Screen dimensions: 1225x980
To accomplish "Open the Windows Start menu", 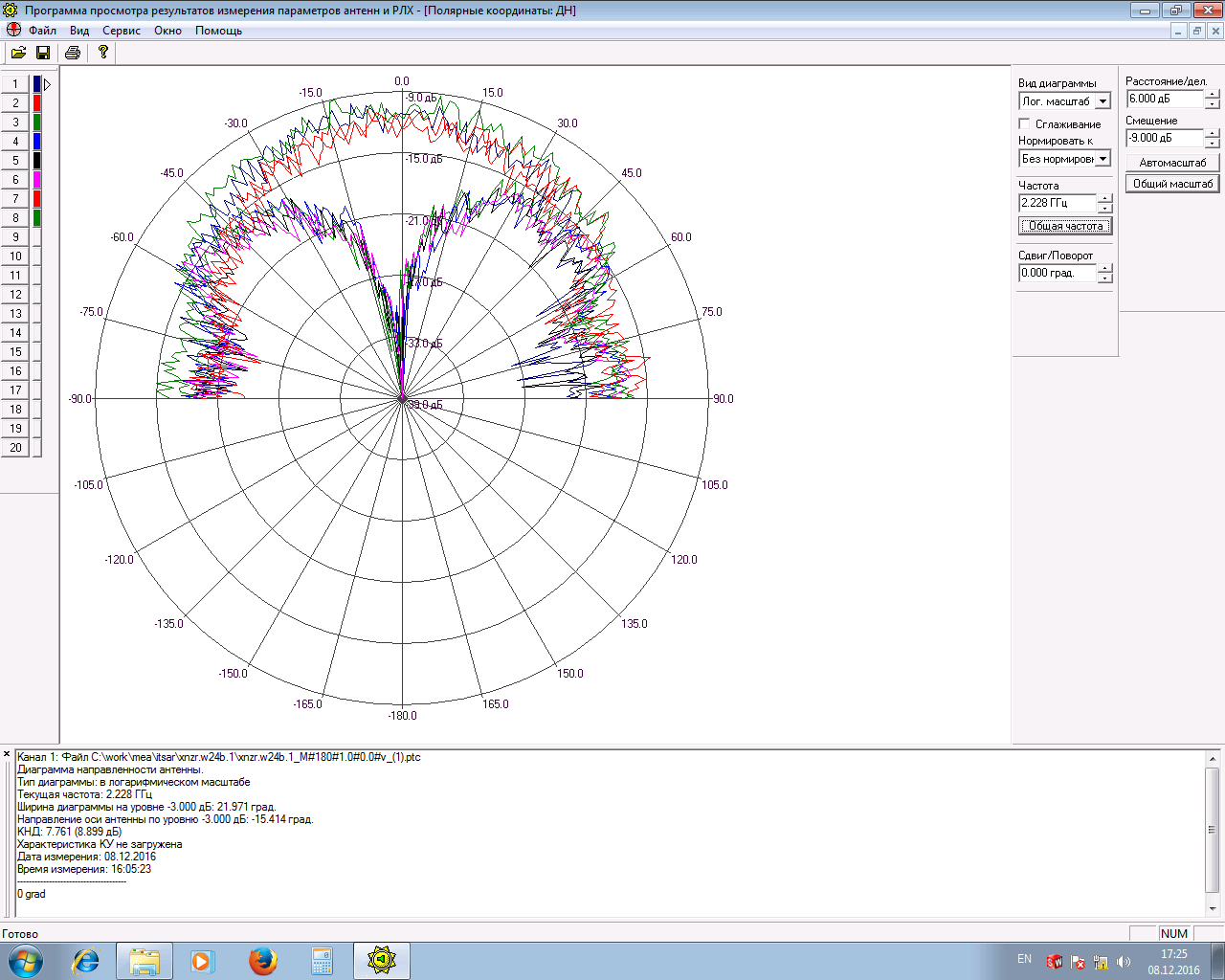I will pyautogui.click(x=25, y=960).
